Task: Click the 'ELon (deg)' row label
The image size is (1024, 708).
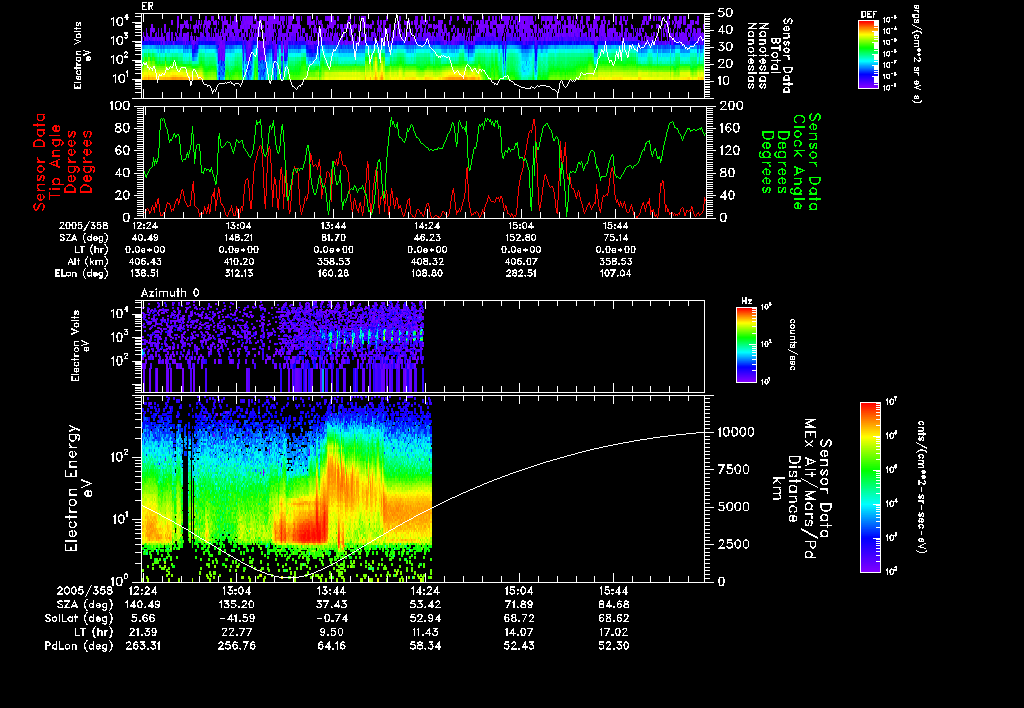Action: [x=82, y=274]
